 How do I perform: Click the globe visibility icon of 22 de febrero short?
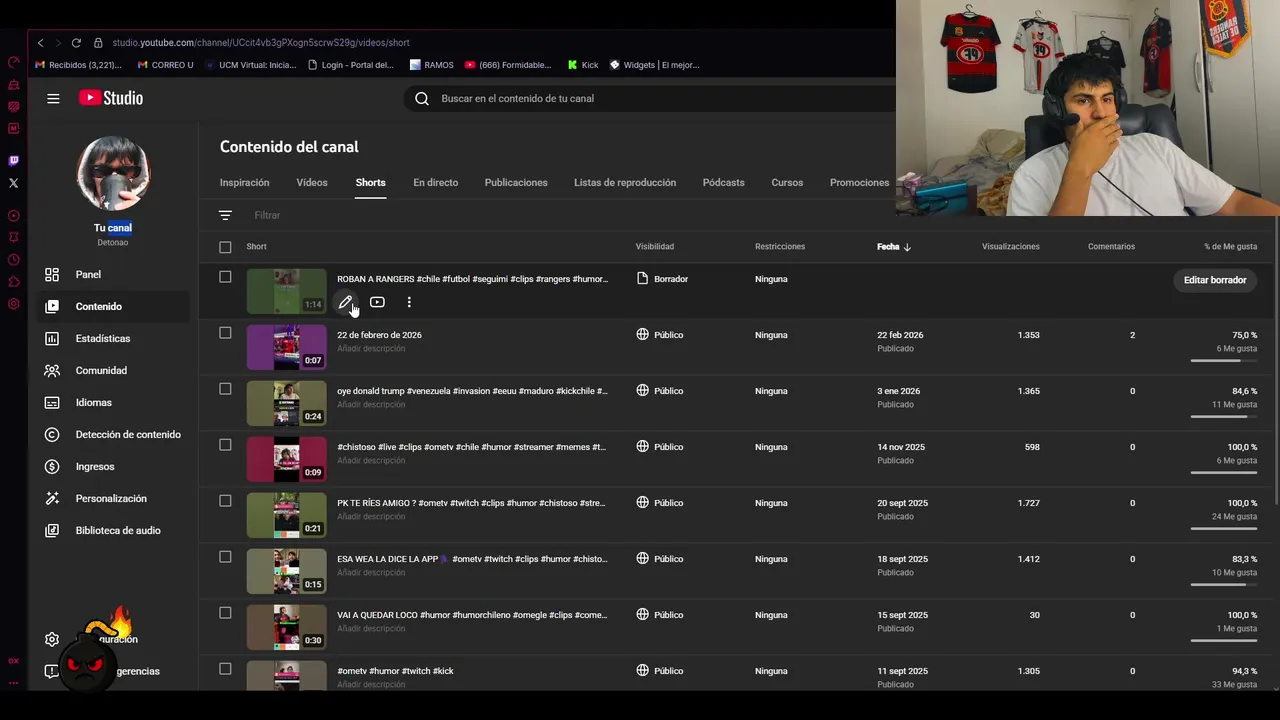pyautogui.click(x=643, y=334)
